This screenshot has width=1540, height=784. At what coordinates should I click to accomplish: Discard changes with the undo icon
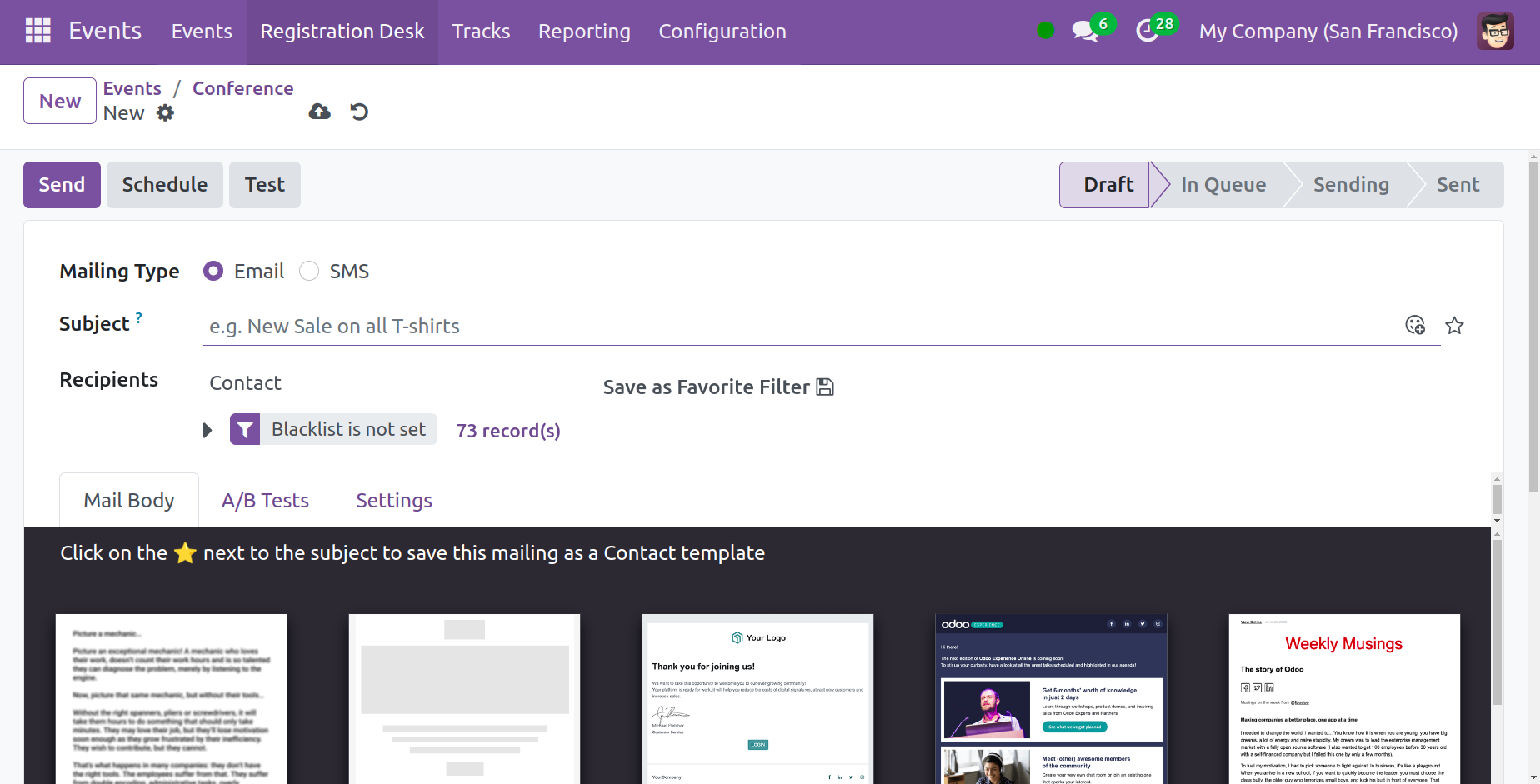[x=359, y=112]
